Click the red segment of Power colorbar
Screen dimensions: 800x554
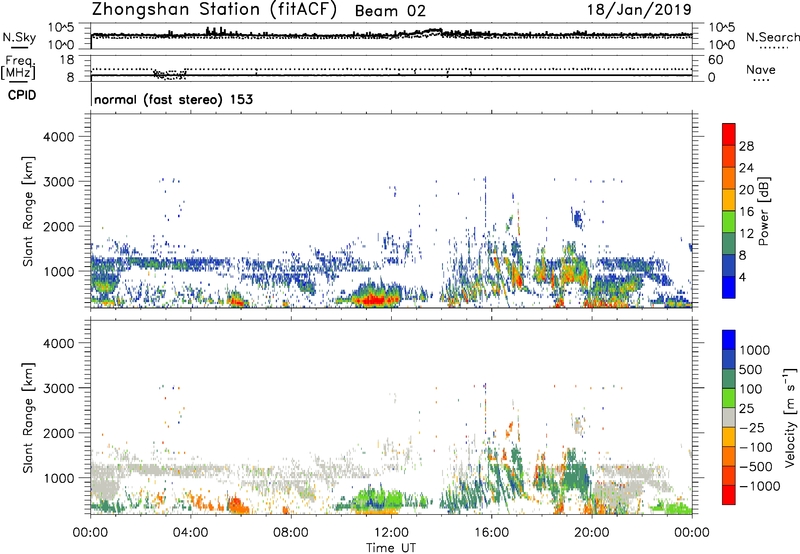(729, 135)
